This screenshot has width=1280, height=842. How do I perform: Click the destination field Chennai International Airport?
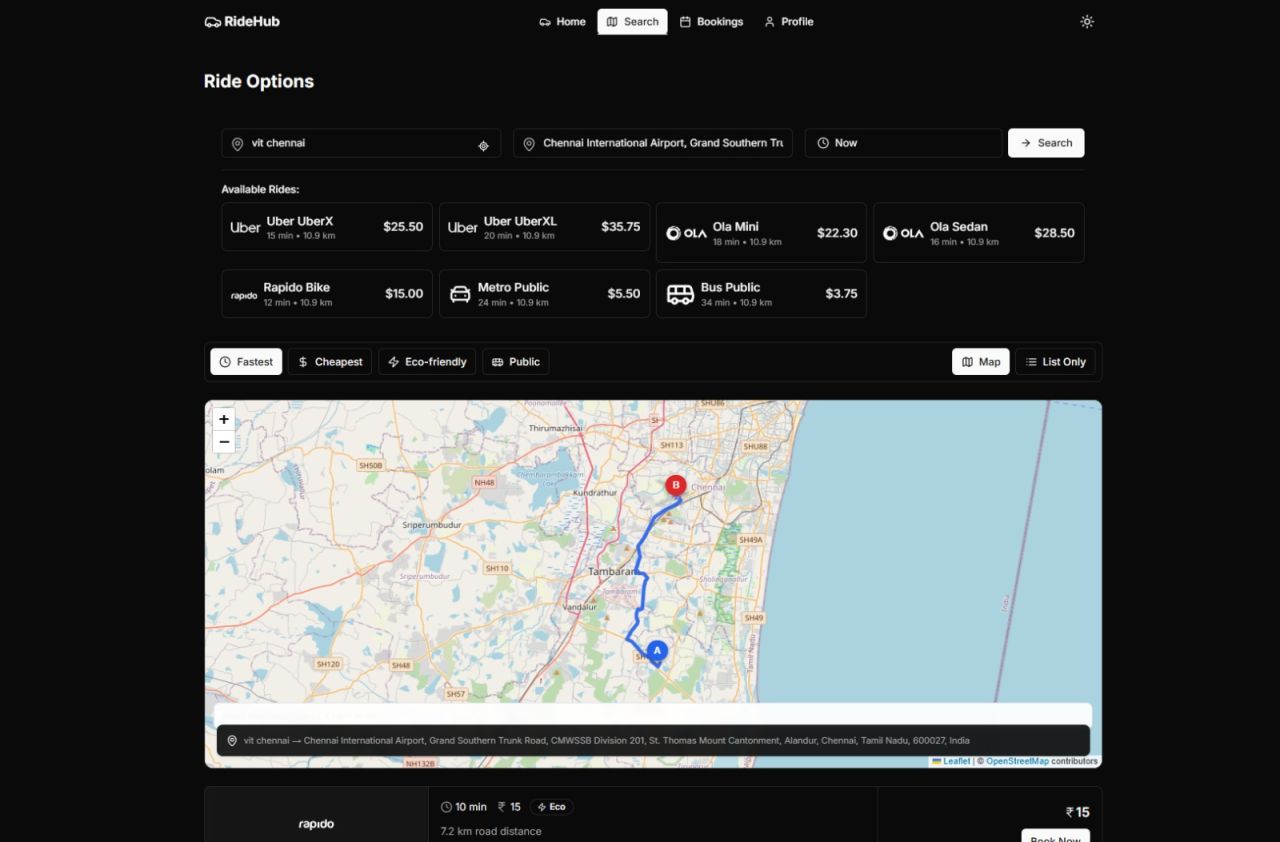click(653, 143)
